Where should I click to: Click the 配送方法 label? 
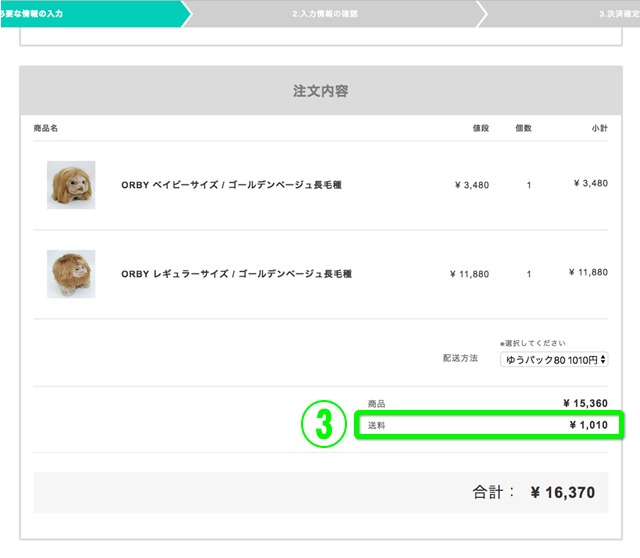460,358
